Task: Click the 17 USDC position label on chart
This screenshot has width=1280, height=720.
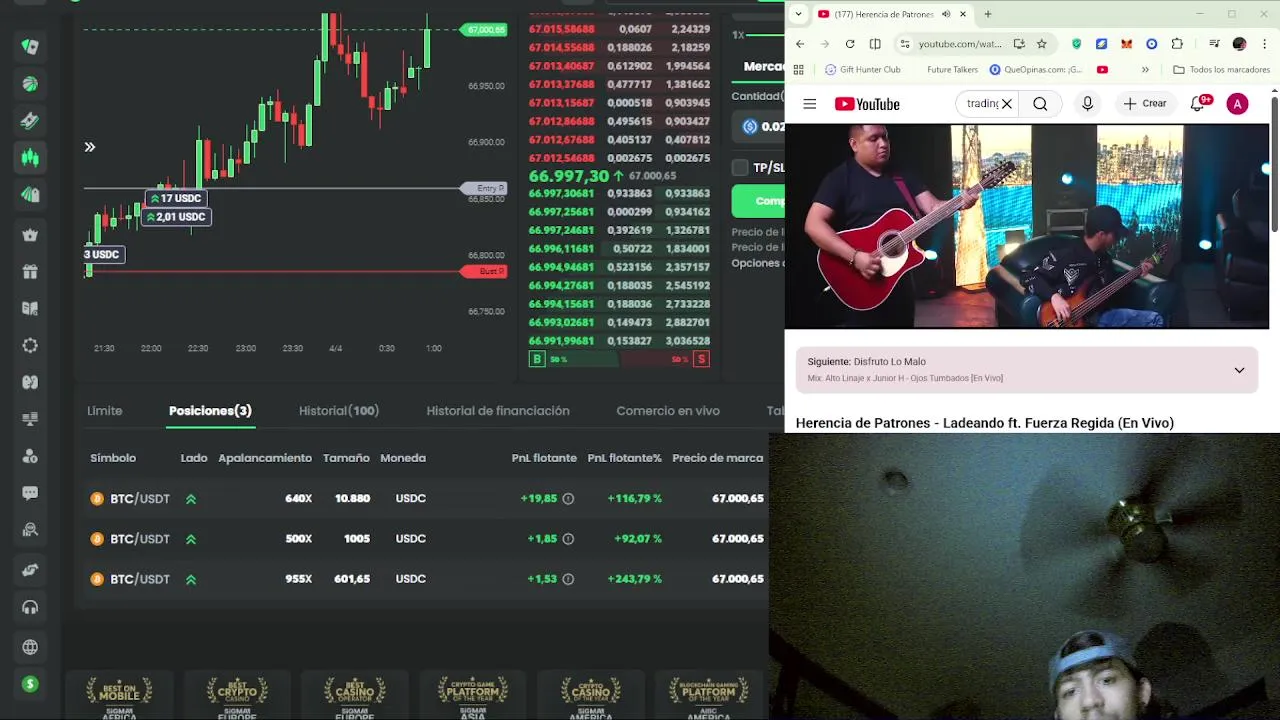Action: click(176, 198)
